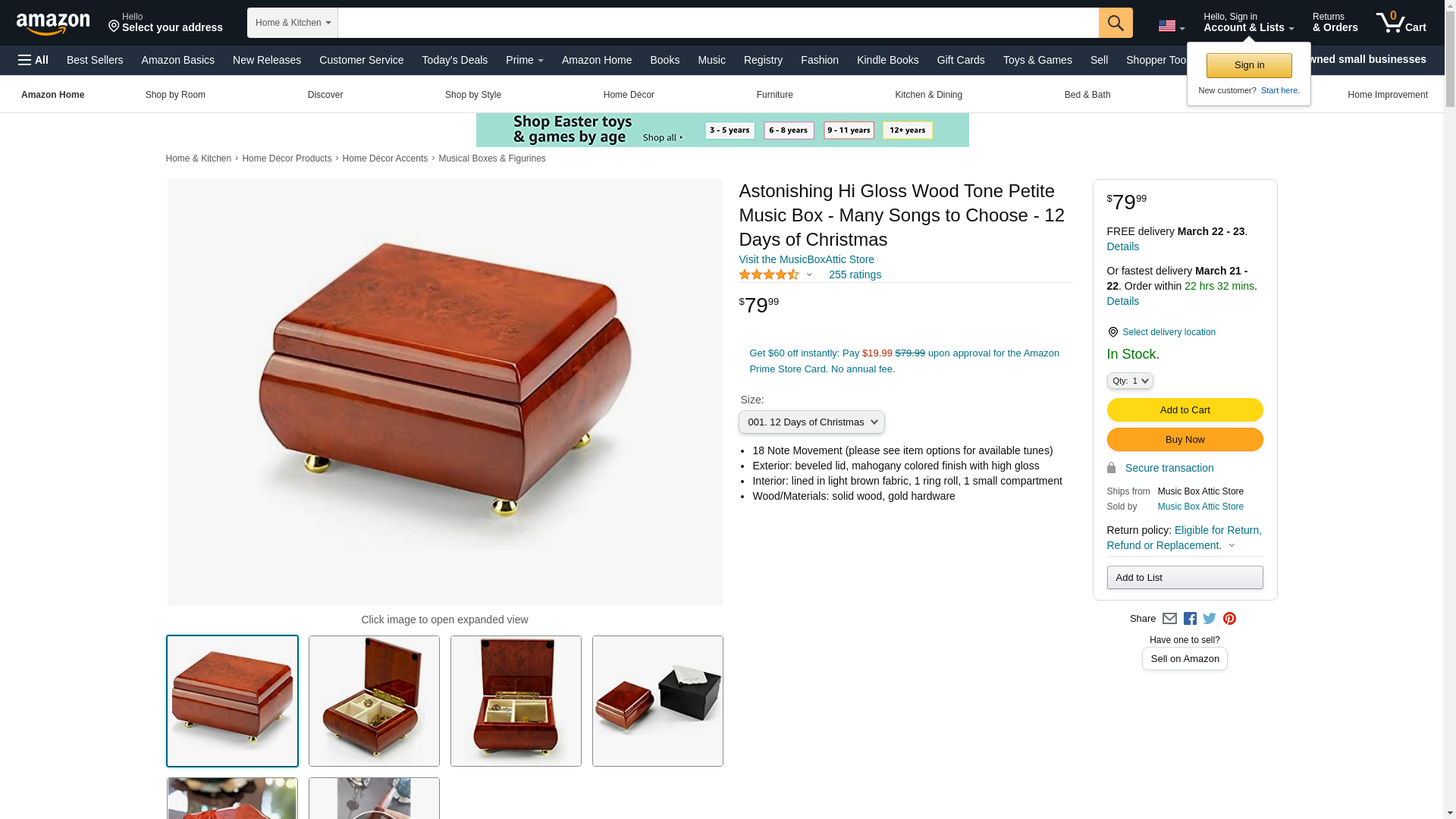Go to Amazon logo homepage
The height and width of the screenshot is (819, 1456).
click(x=53, y=24)
